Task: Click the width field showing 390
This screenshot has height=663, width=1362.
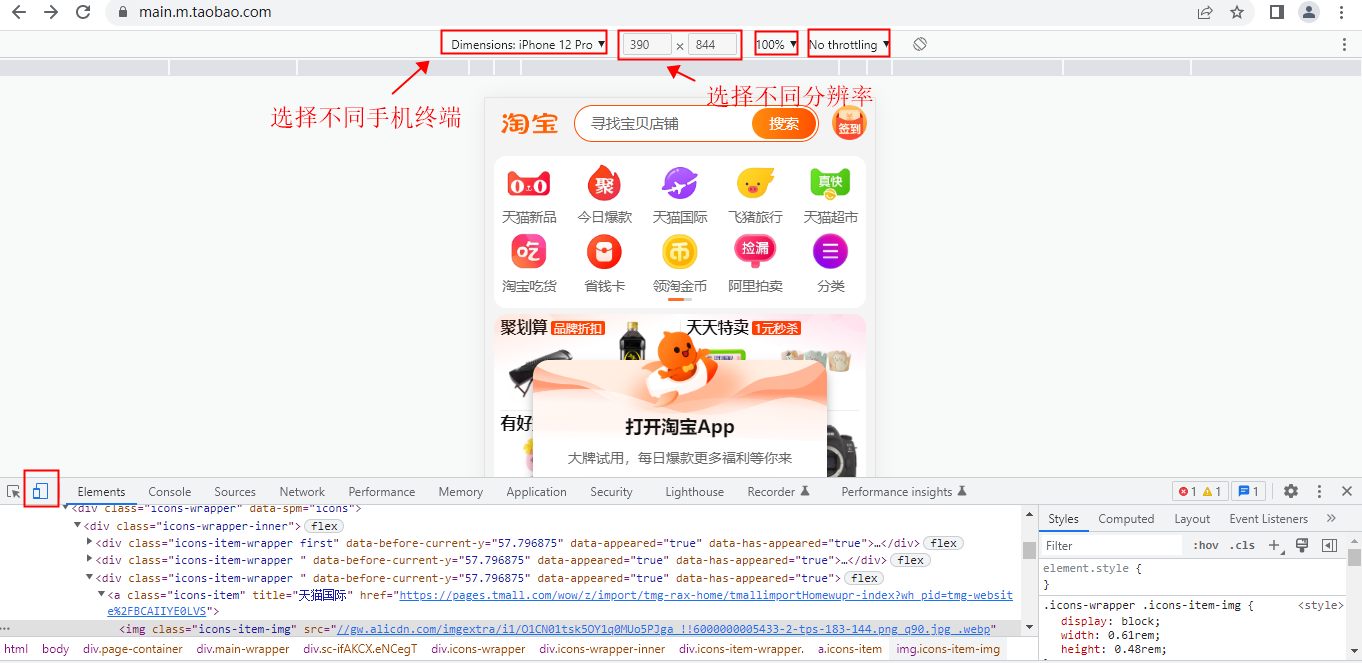Action: tap(647, 45)
